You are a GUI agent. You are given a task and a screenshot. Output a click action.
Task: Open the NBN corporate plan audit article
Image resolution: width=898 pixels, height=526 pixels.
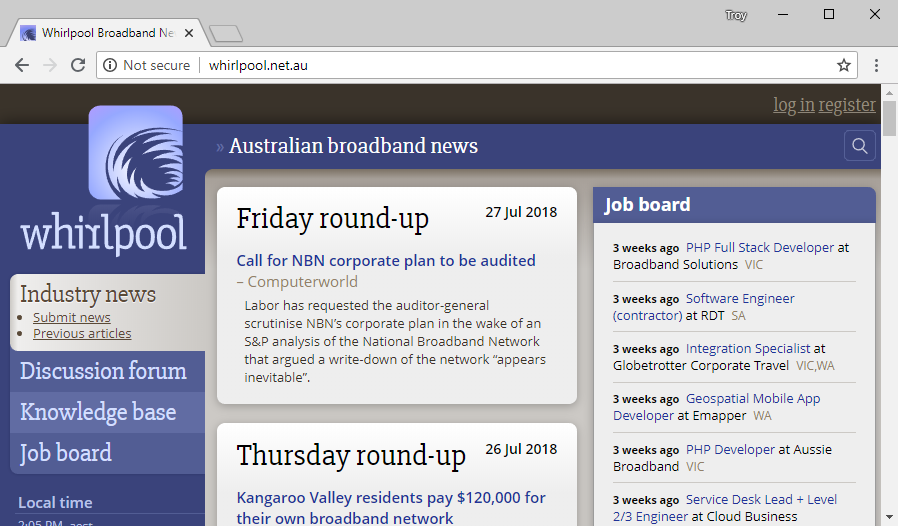[x=386, y=261]
